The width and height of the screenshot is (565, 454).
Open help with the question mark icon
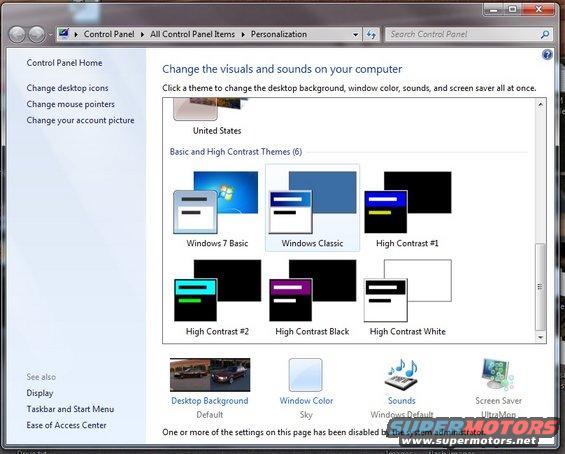[x=547, y=54]
